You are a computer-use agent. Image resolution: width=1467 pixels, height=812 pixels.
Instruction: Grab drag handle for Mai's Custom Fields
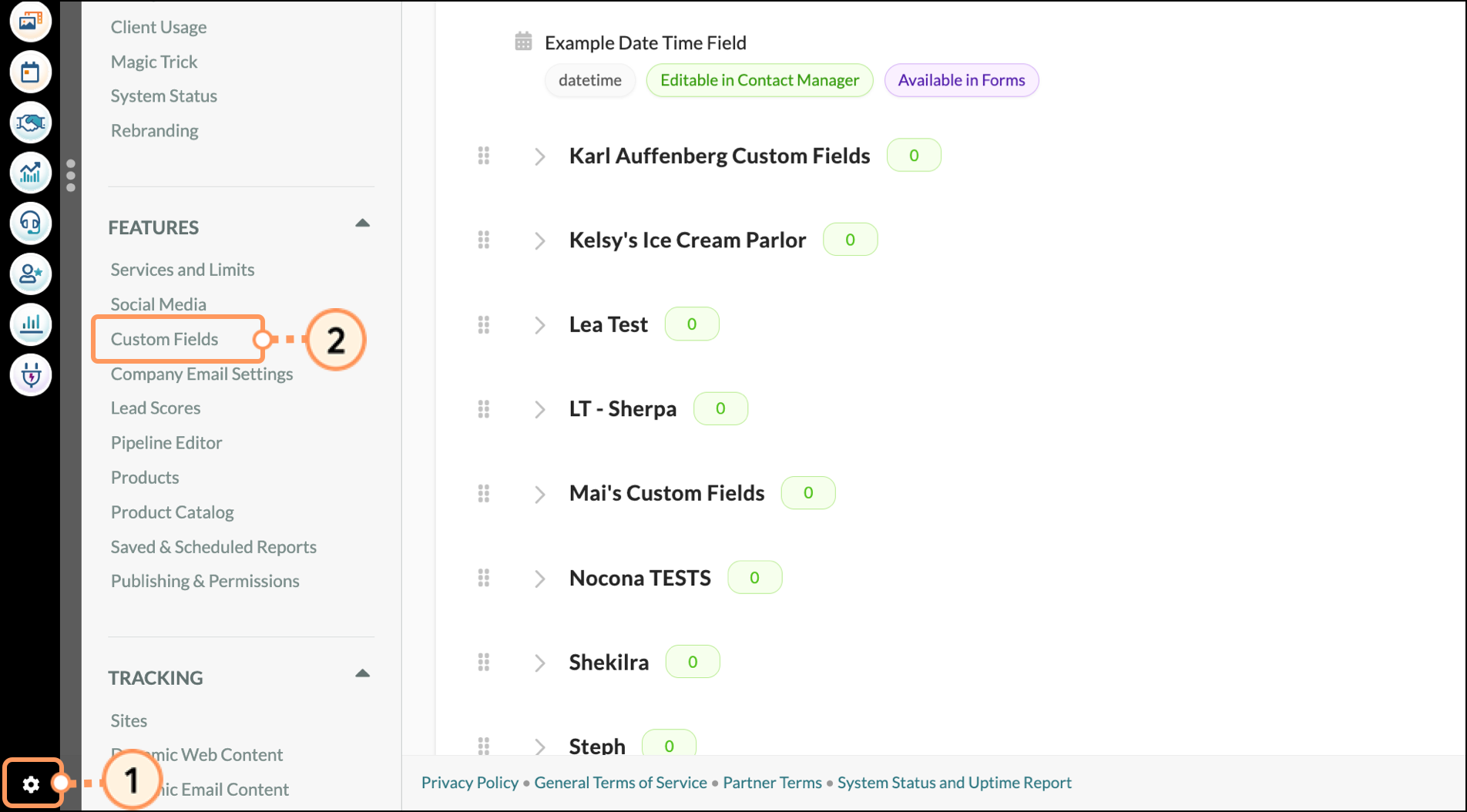[484, 493]
